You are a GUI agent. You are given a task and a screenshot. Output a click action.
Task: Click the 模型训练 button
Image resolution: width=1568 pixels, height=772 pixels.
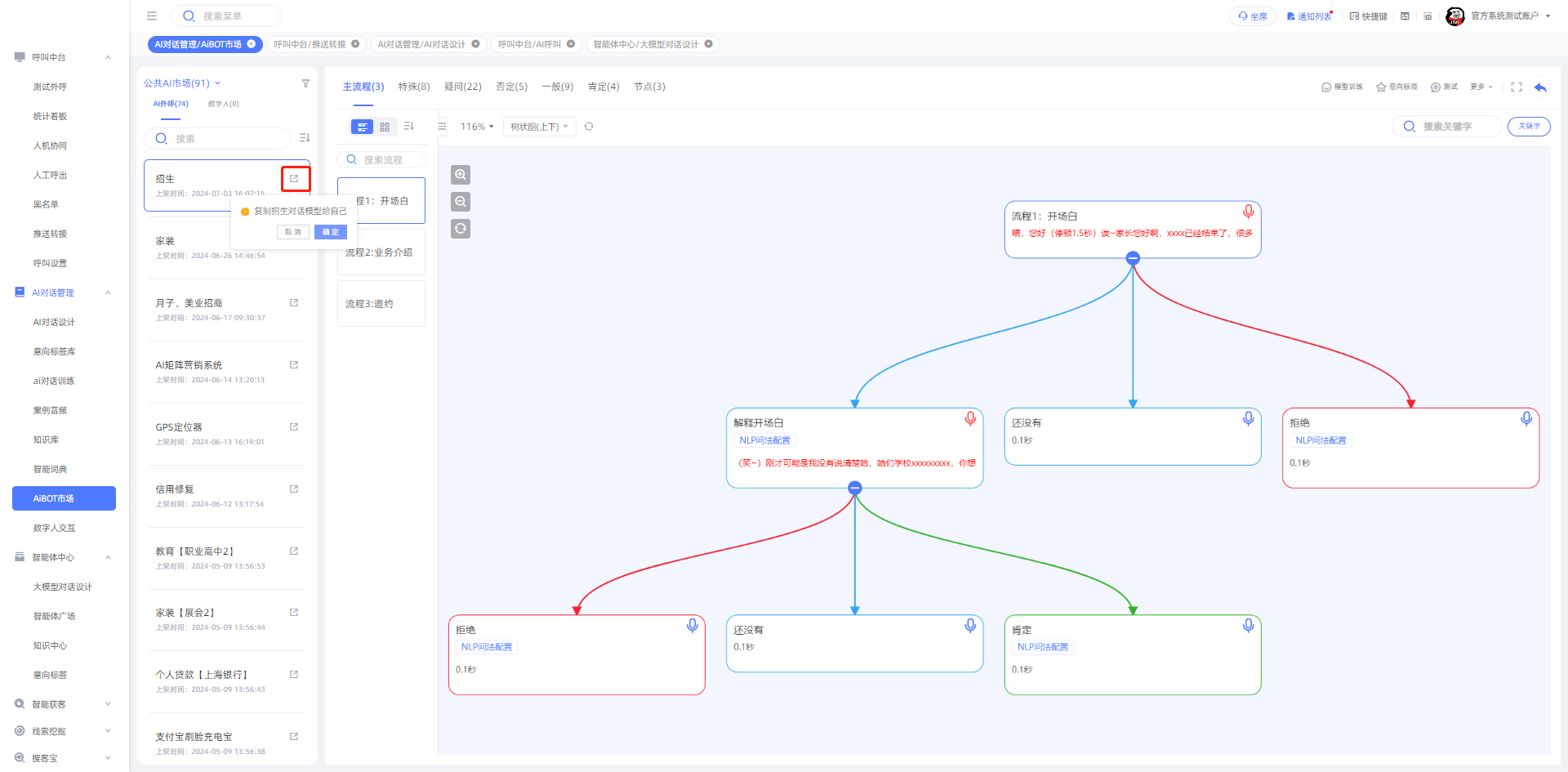[x=1343, y=87]
